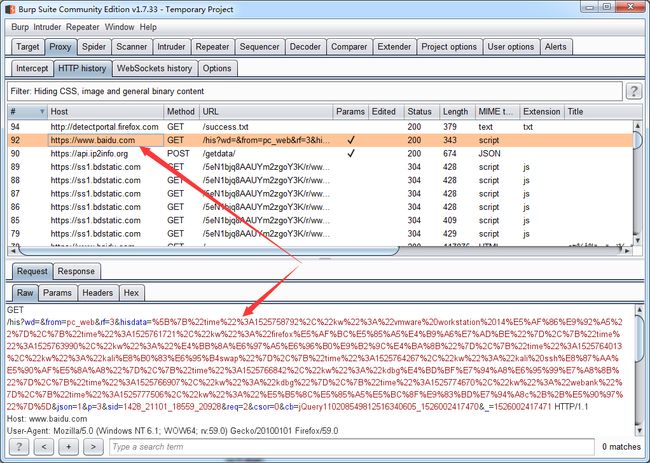The height and width of the screenshot is (463, 650).
Task: Open the Spider tab
Action: 94,47
